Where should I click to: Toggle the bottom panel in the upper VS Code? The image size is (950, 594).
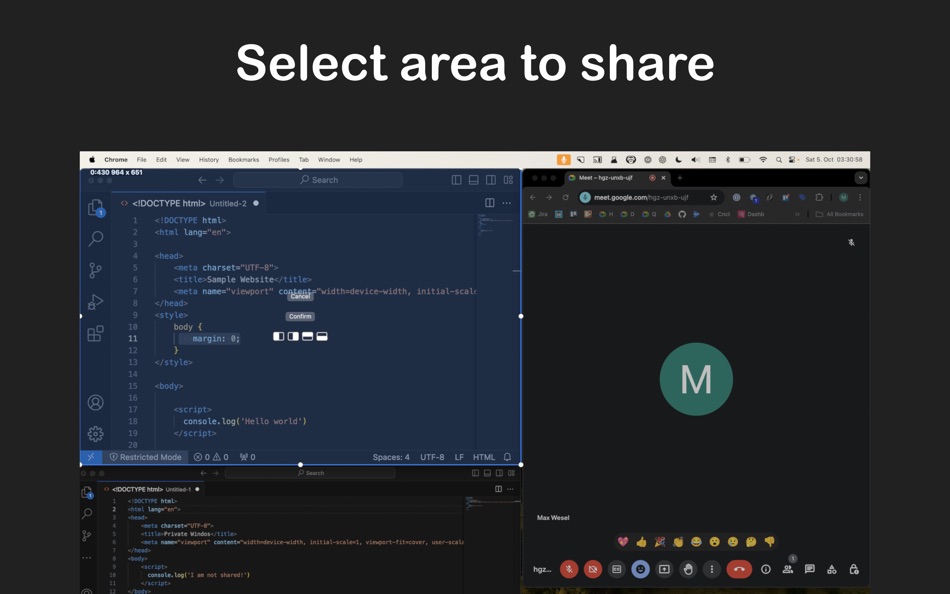tap(474, 180)
